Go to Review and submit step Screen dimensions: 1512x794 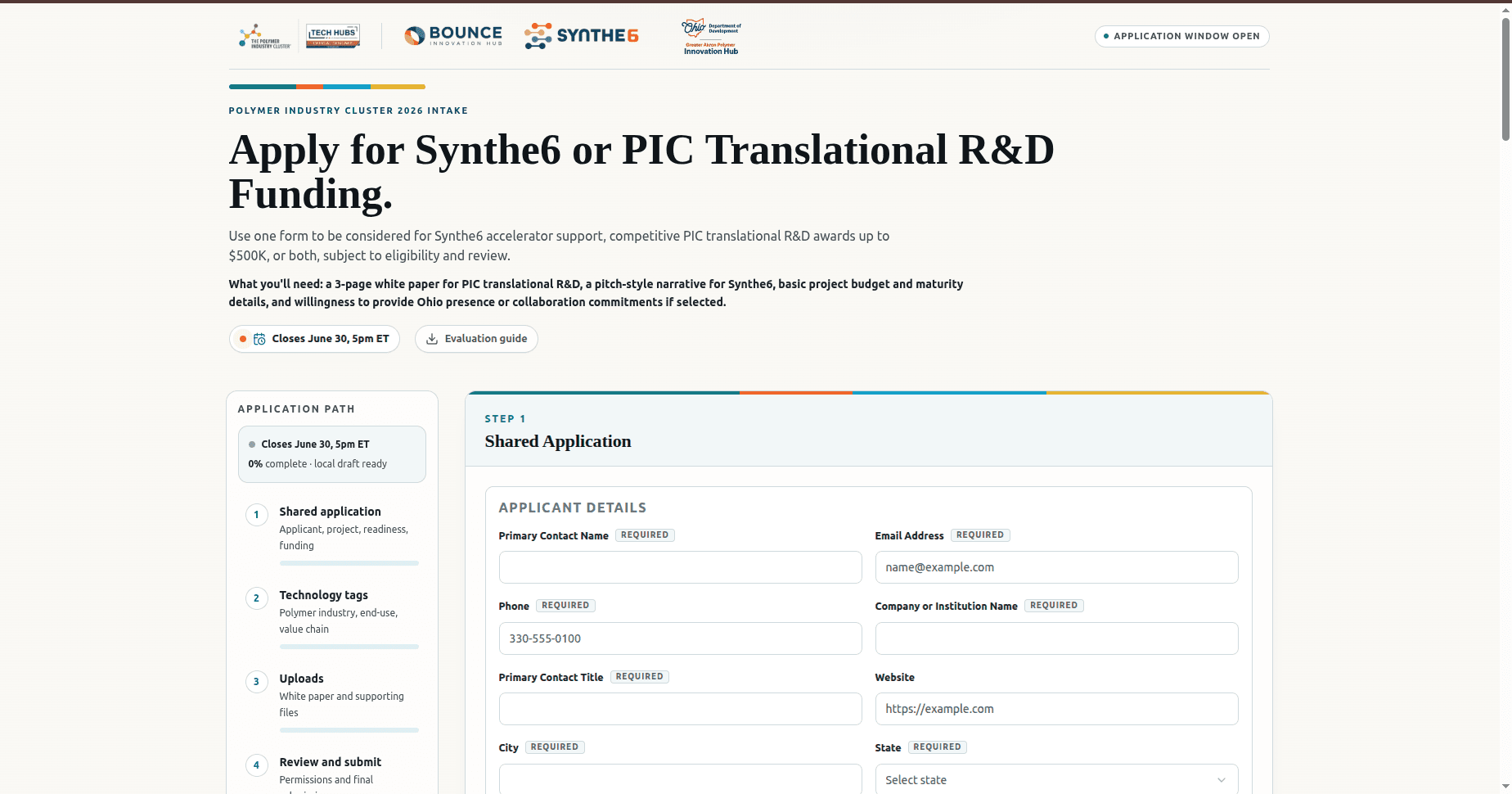[332, 772]
